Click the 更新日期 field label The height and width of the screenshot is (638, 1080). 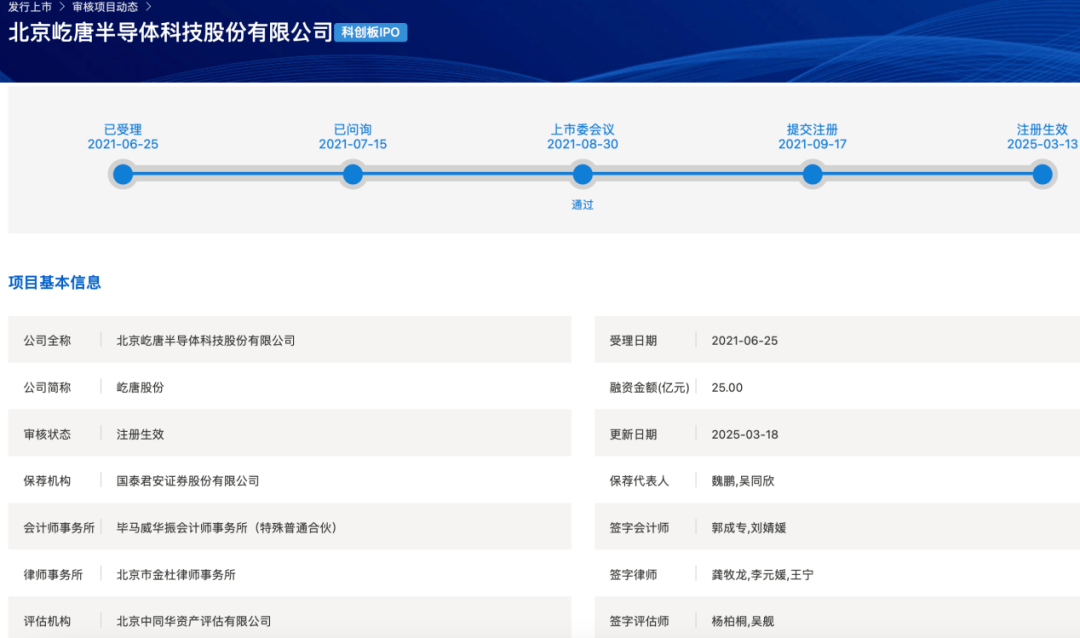tap(633, 434)
